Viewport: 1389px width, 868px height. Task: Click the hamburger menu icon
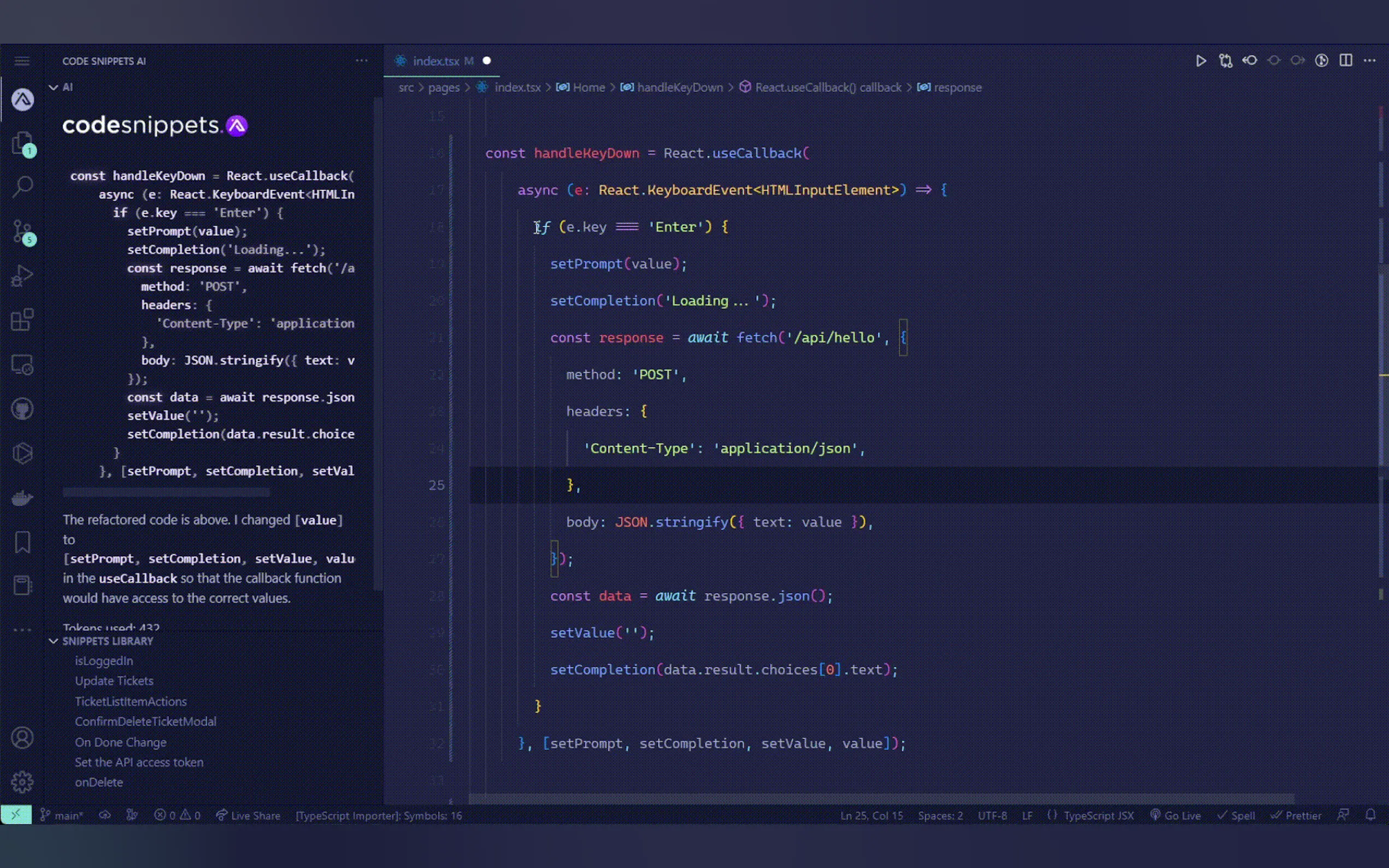click(x=22, y=61)
